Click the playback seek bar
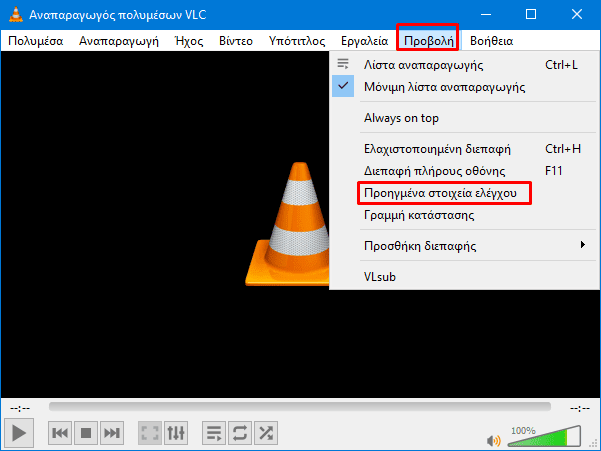The width and height of the screenshot is (601, 451). (300, 407)
